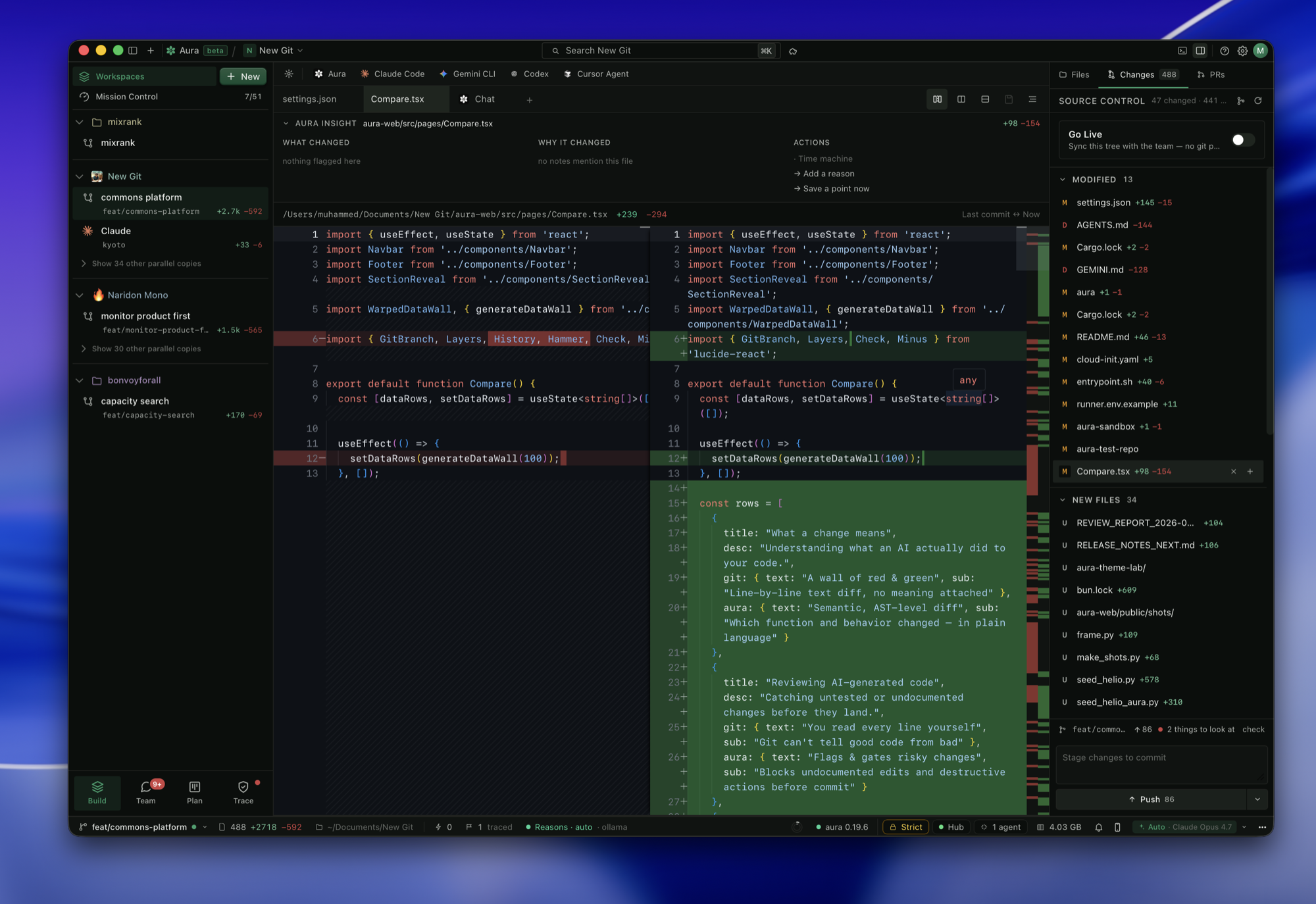Switch to the Chat tab
The height and width of the screenshot is (904, 1316).
pyautogui.click(x=478, y=99)
